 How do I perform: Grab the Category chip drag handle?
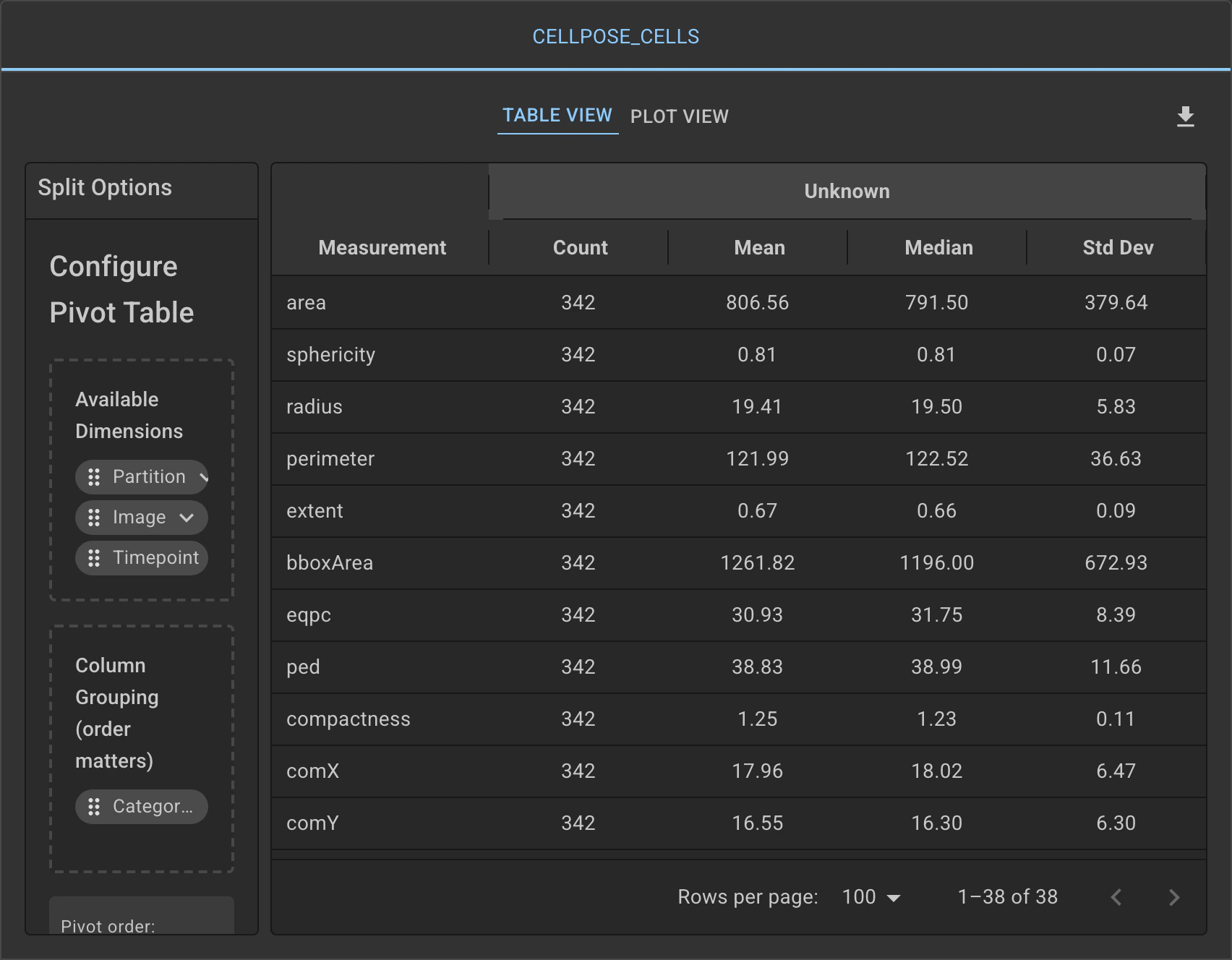[94, 807]
